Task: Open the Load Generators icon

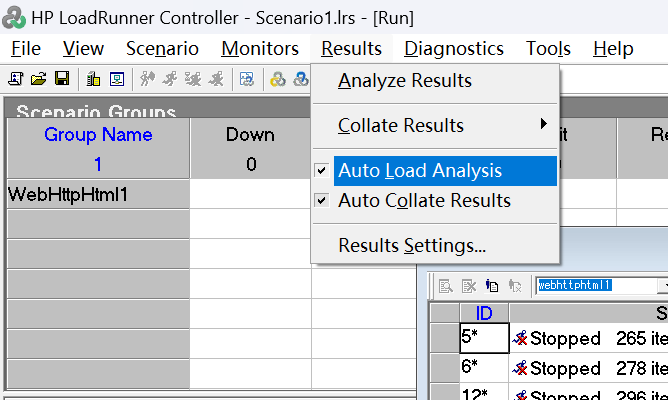Action: (93, 79)
